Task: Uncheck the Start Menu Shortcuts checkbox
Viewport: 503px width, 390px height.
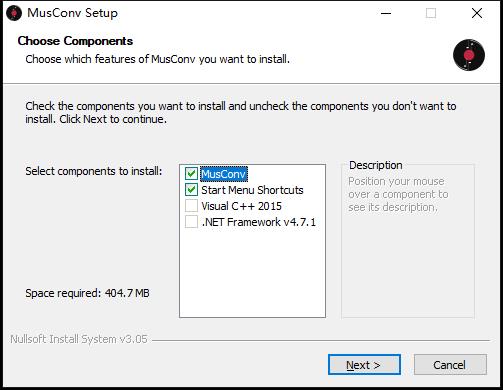Action: click(x=191, y=190)
